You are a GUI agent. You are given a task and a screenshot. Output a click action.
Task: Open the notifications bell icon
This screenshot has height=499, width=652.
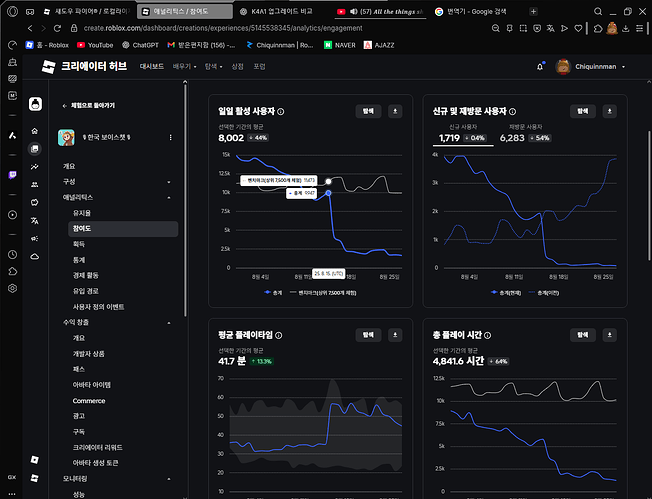pyautogui.click(x=540, y=67)
